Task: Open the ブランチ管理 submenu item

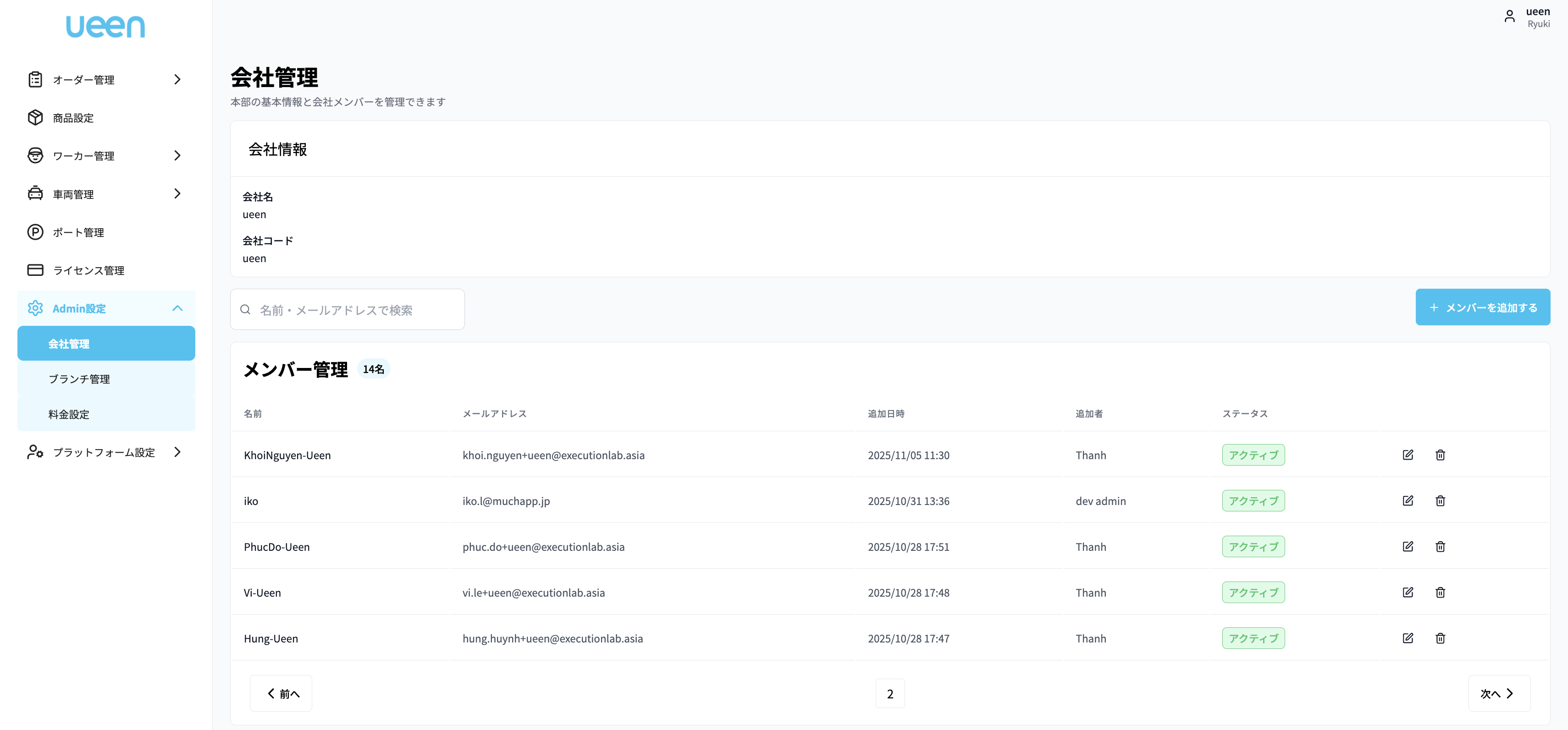Action: (79, 379)
